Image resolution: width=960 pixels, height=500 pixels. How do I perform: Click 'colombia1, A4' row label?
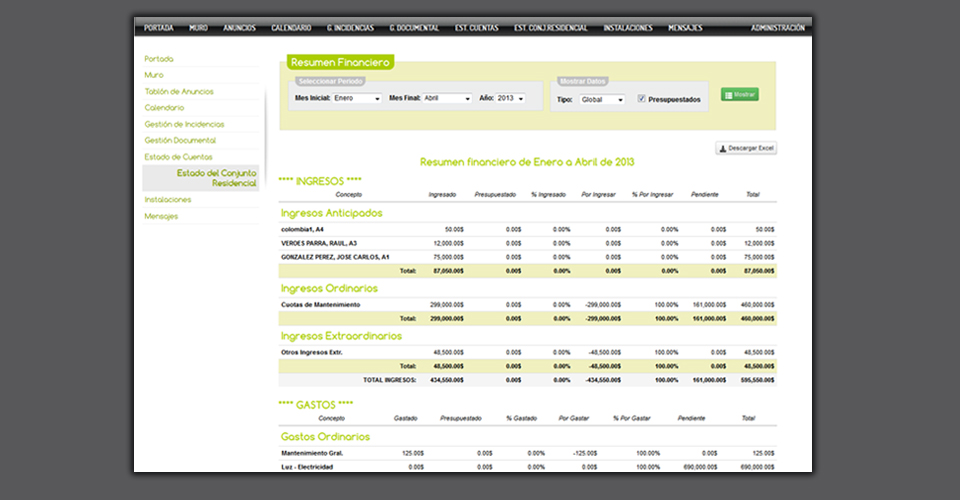coord(302,229)
